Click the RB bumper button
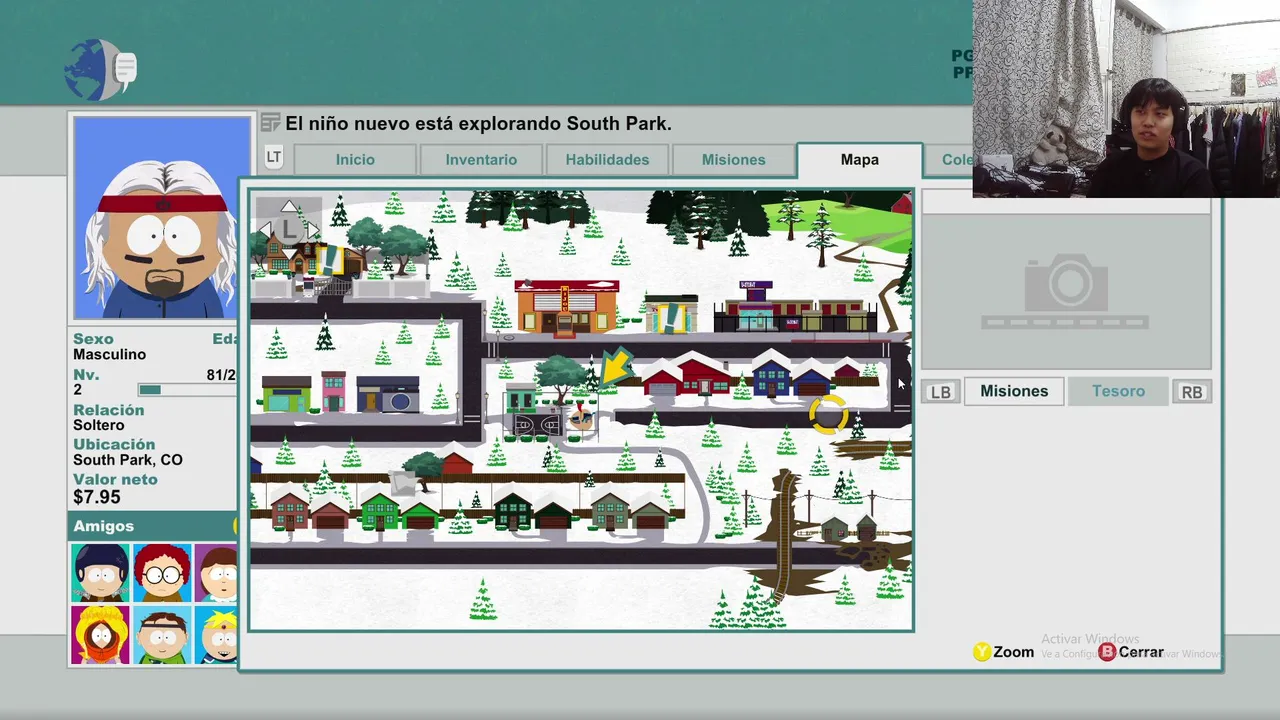The height and width of the screenshot is (720, 1280). pos(1192,392)
